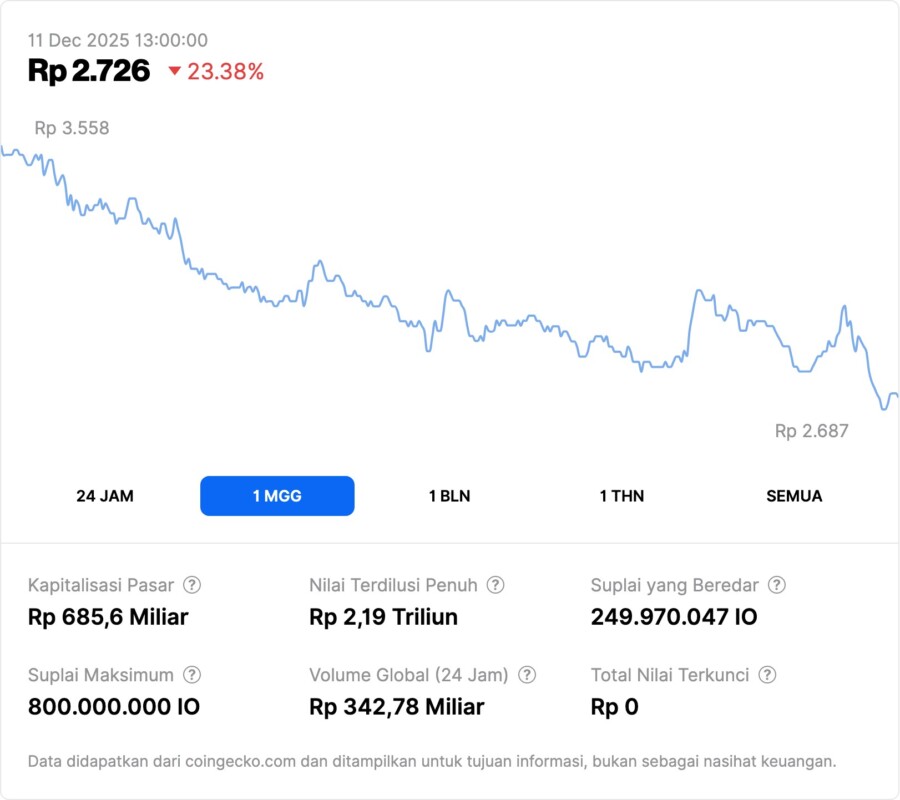Switch chart to 1 THN range
Screen dimensions: 900x800
click(x=622, y=496)
